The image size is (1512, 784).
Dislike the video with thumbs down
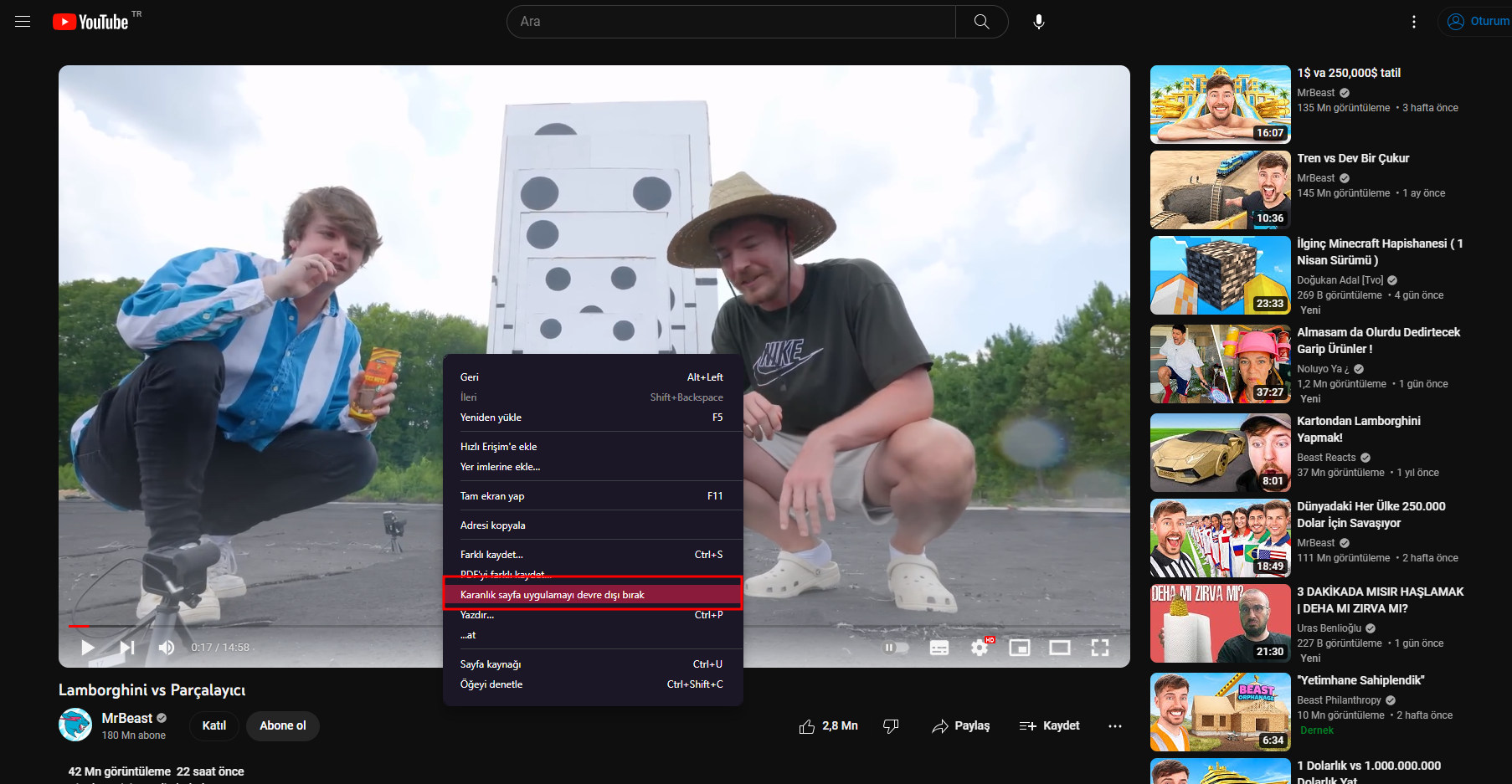(891, 726)
